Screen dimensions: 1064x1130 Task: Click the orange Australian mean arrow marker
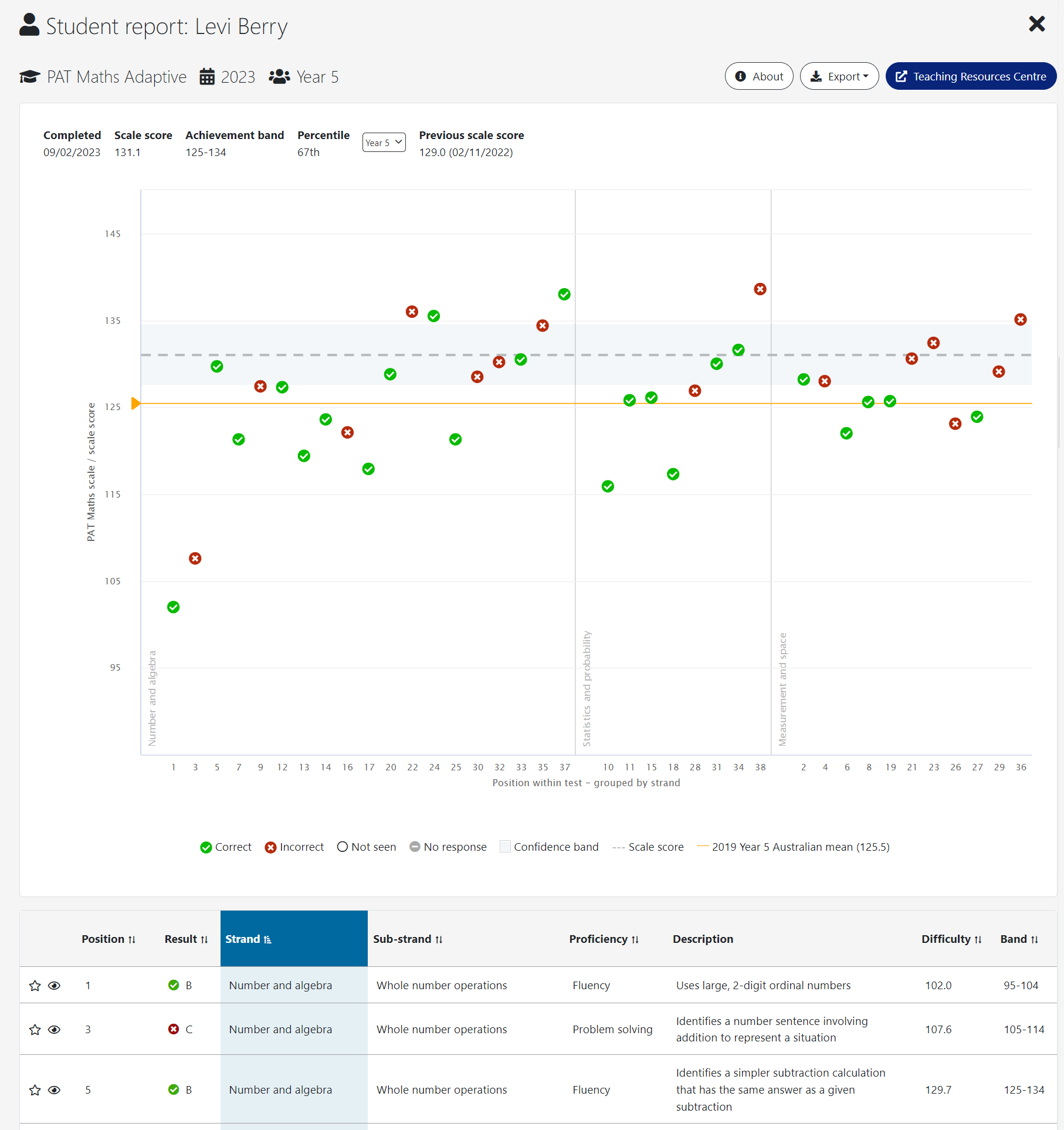point(135,404)
